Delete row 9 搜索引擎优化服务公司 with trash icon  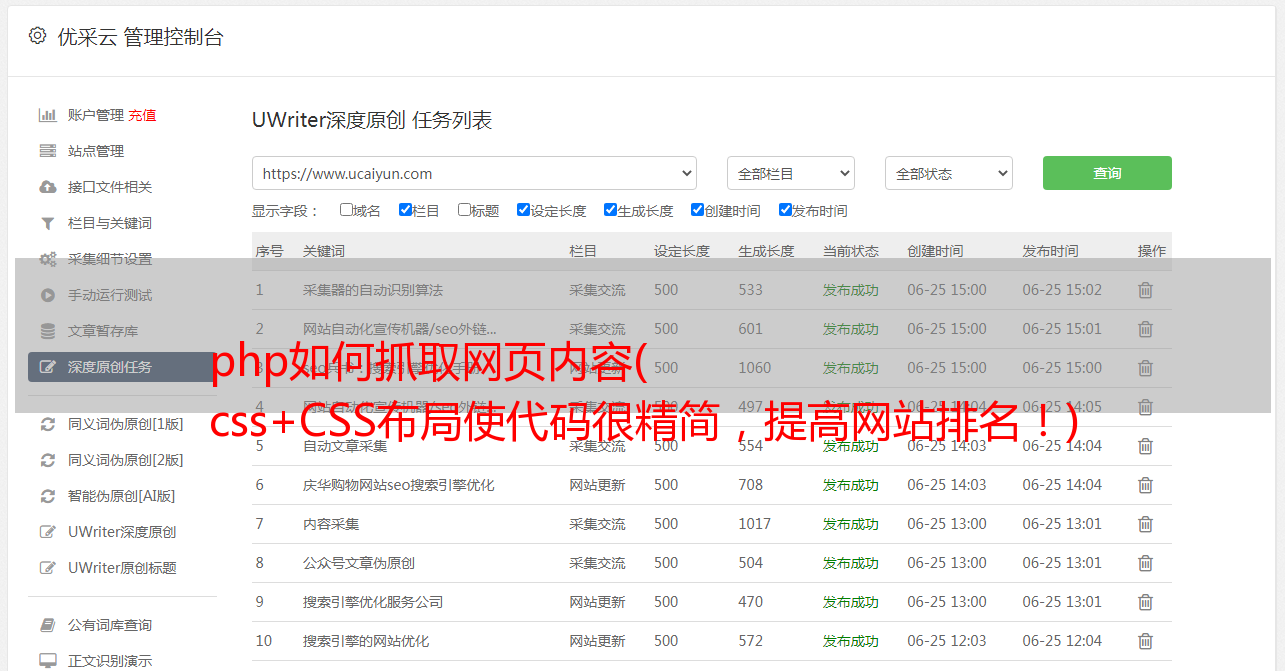click(1146, 602)
